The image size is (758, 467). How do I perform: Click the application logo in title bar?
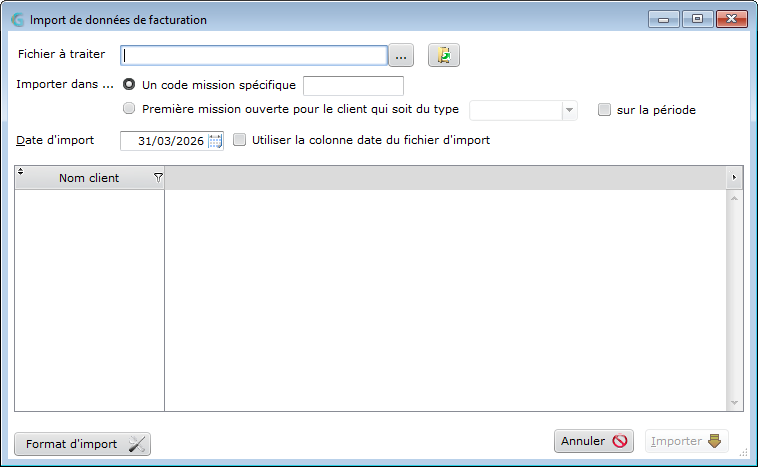pos(18,20)
